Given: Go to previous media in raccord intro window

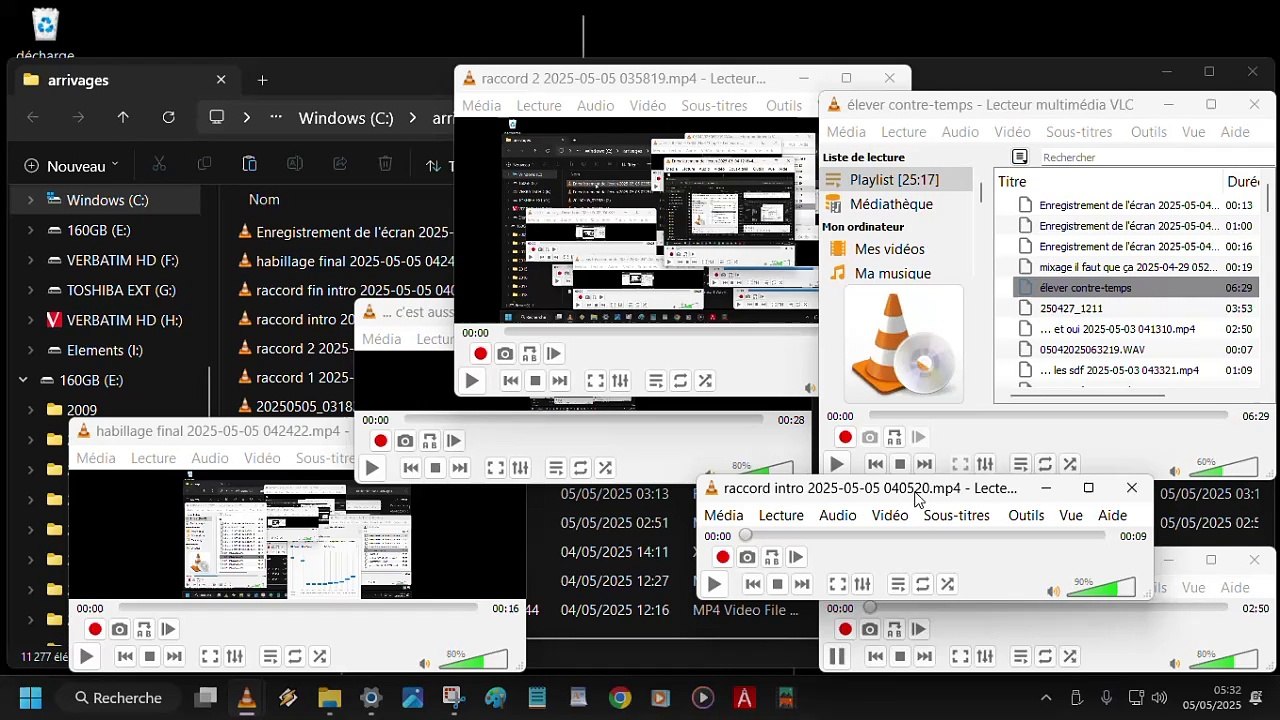Looking at the screenshot, I should pyautogui.click(x=753, y=584).
